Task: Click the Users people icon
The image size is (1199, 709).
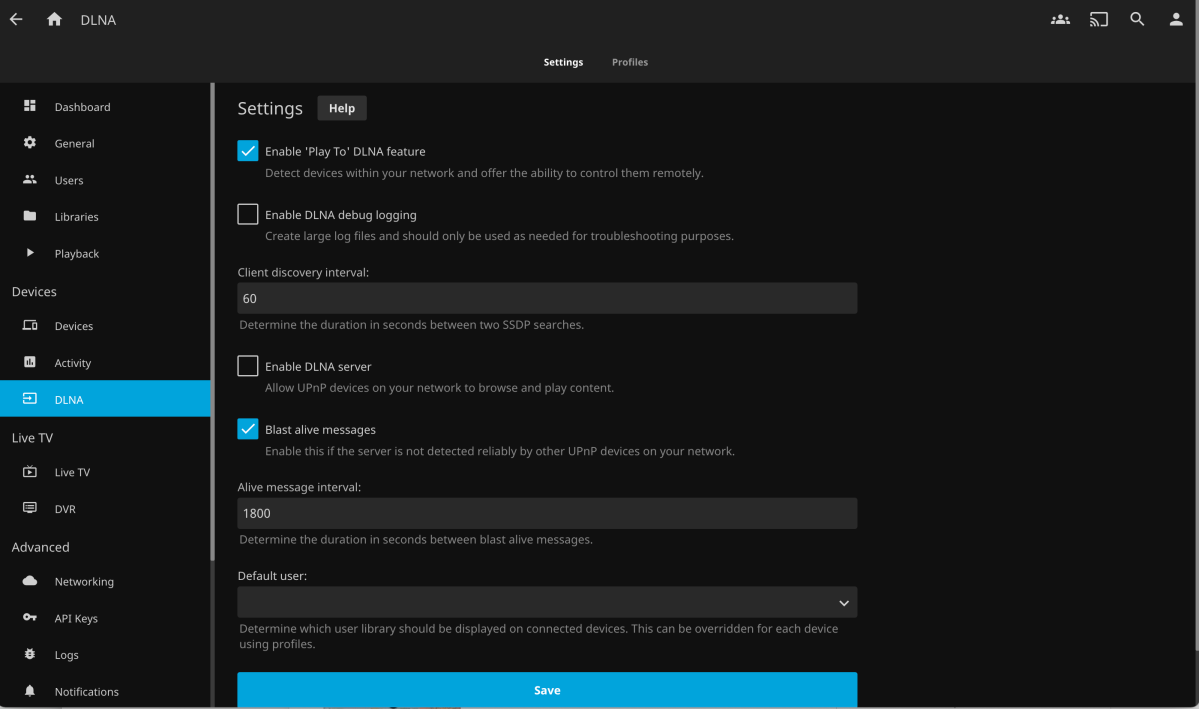Action: [30, 179]
